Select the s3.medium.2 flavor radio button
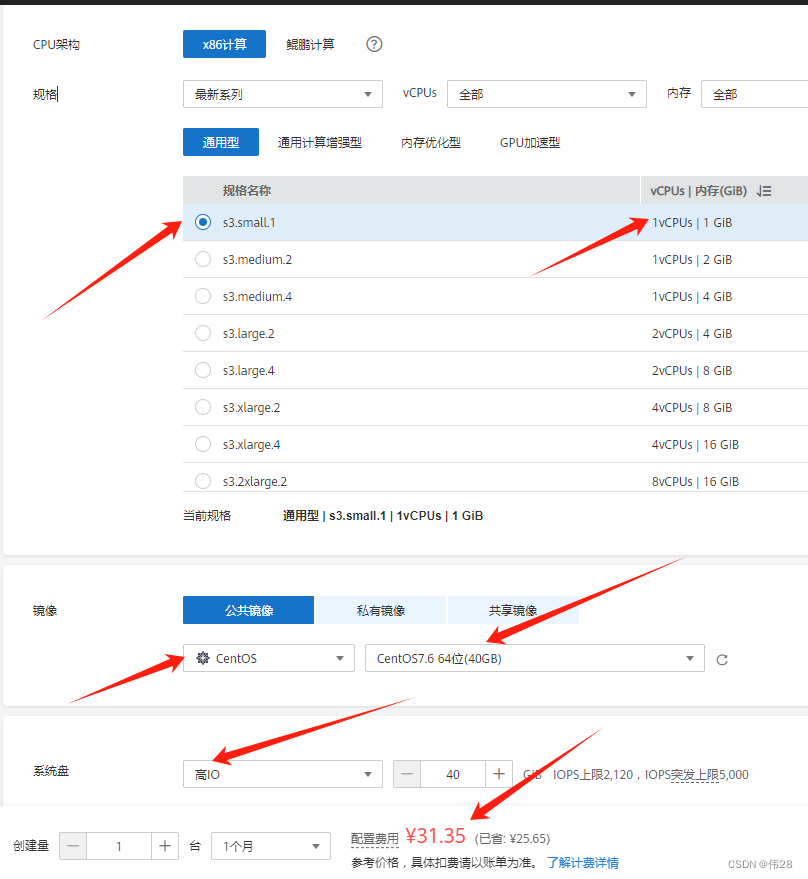 tap(203, 259)
